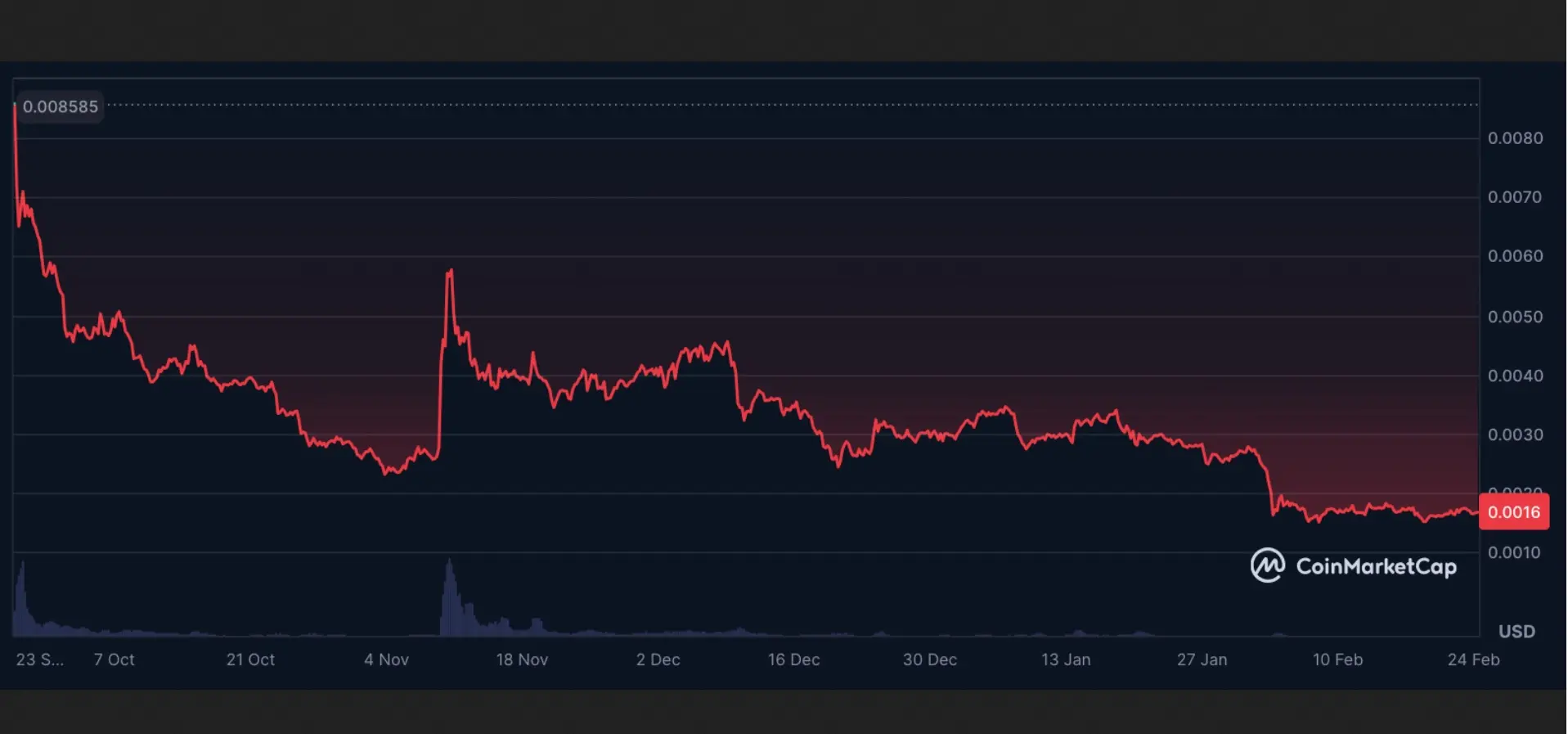The width and height of the screenshot is (1568, 734).
Task: Click the 2 Dec date label
Action: click(x=658, y=660)
